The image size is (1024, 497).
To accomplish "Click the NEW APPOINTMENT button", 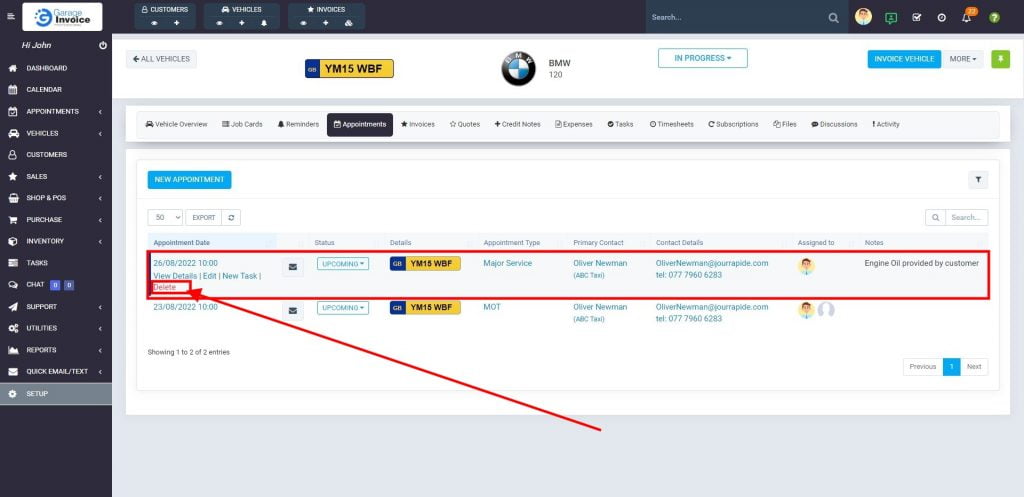I will 189,180.
